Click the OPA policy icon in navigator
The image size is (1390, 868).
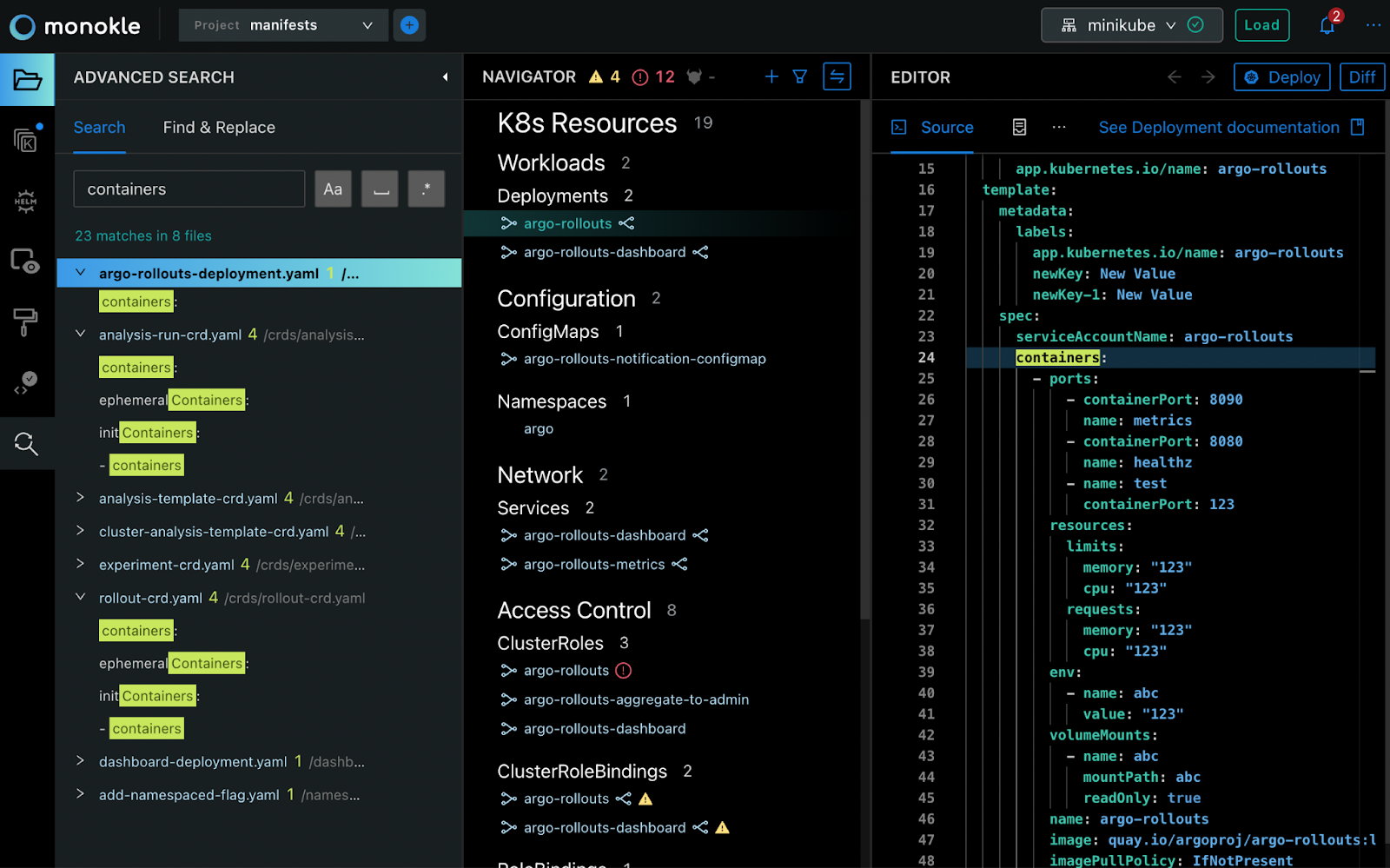click(x=693, y=76)
